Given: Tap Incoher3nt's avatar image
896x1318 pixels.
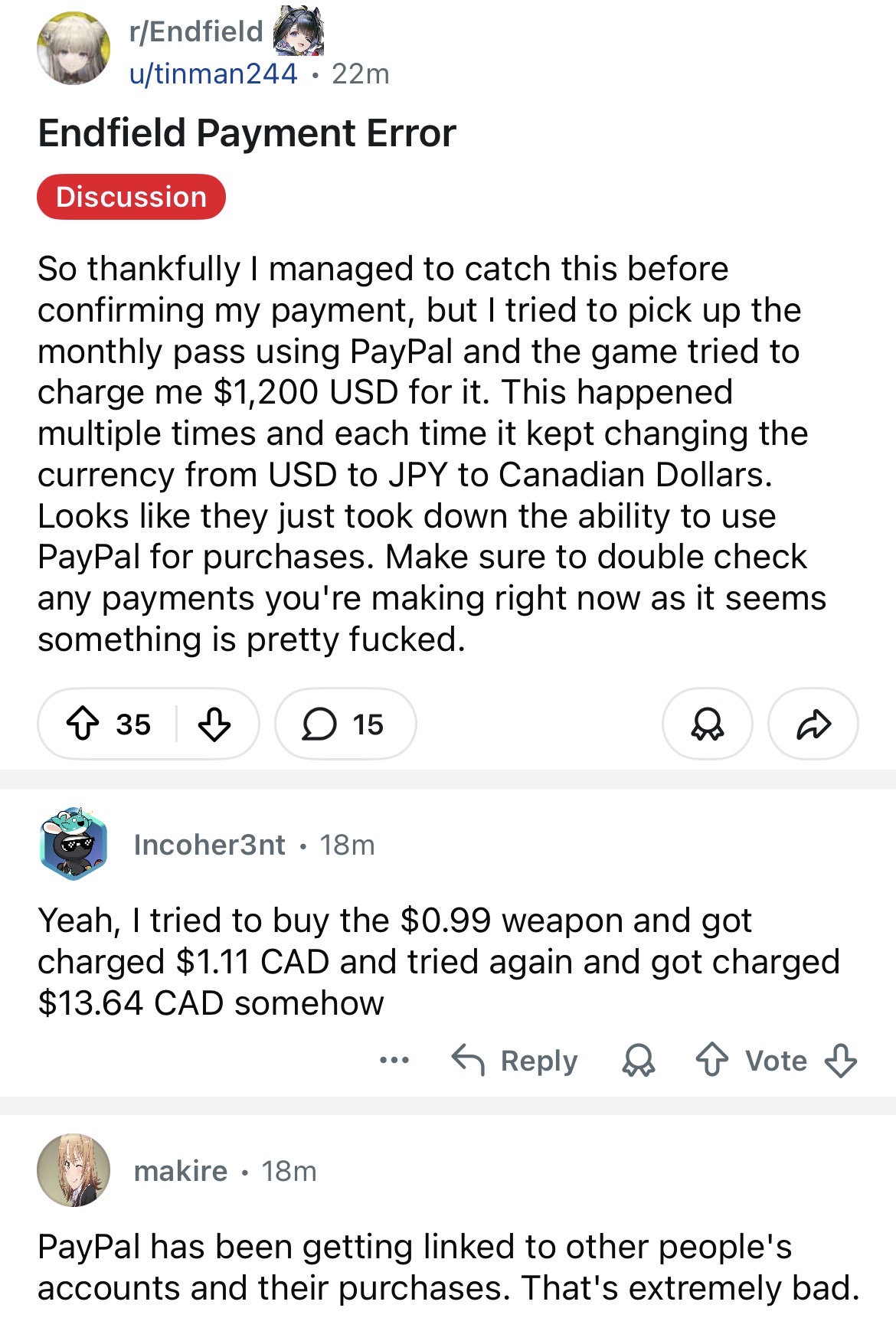Looking at the screenshot, I should click(x=74, y=843).
